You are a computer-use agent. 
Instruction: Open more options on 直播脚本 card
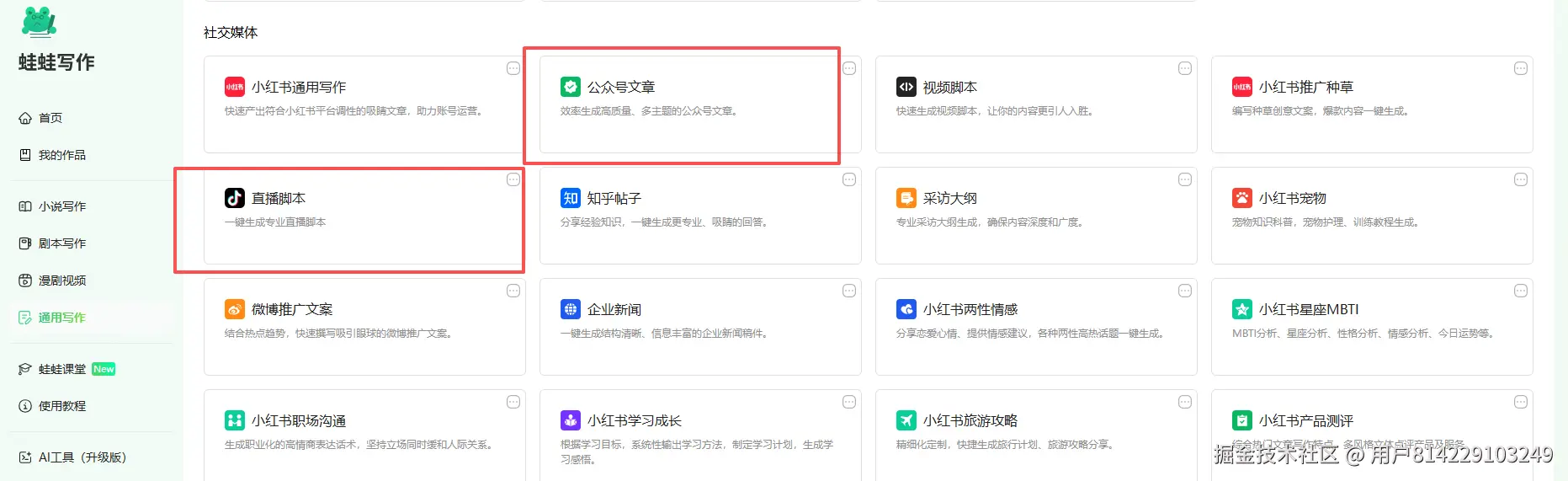[x=513, y=179]
